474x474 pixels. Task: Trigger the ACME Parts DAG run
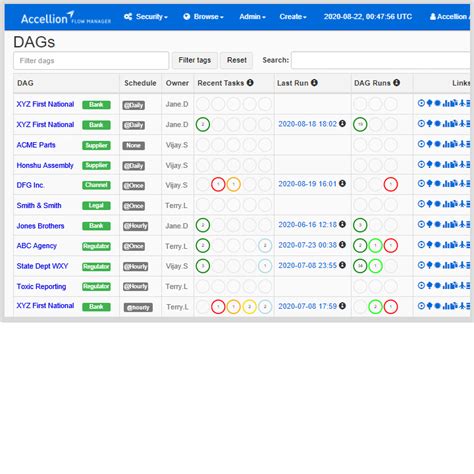pyautogui.click(x=421, y=144)
